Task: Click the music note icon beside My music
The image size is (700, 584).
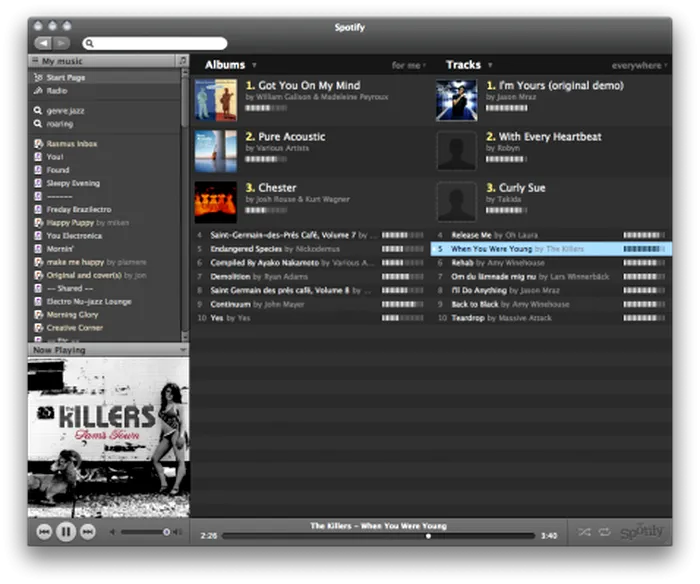Action: point(183,61)
